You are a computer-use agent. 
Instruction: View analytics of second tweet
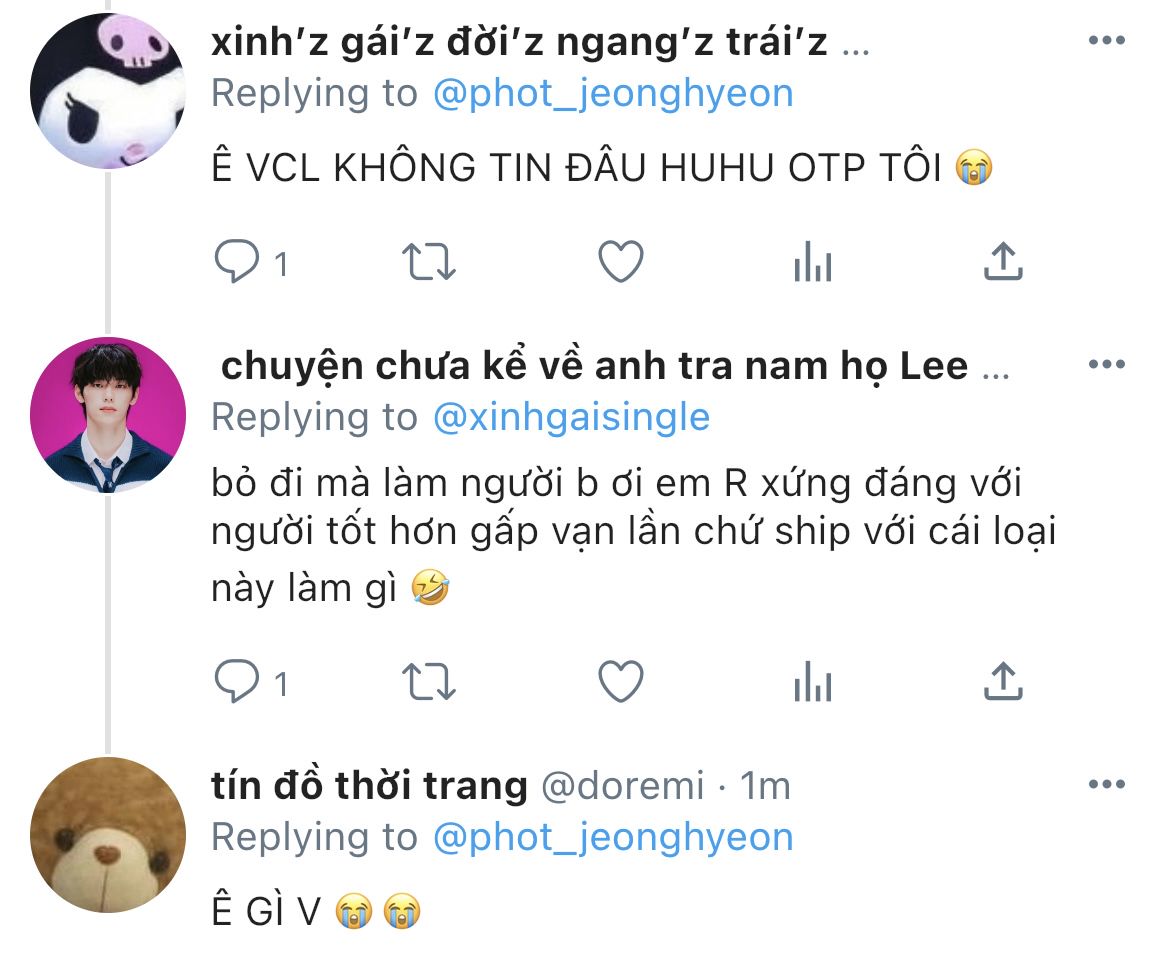813,682
